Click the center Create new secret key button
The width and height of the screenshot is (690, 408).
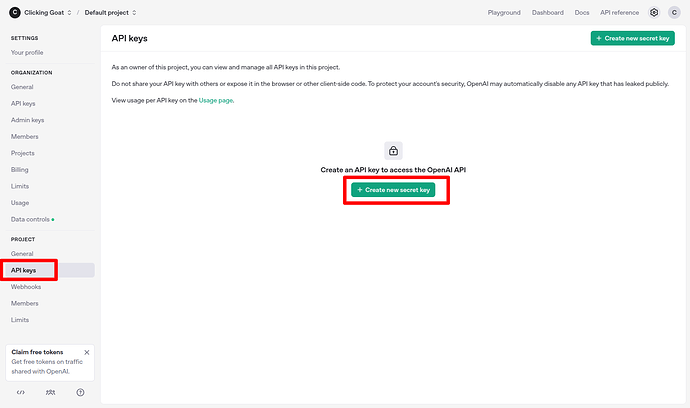[393, 190]
